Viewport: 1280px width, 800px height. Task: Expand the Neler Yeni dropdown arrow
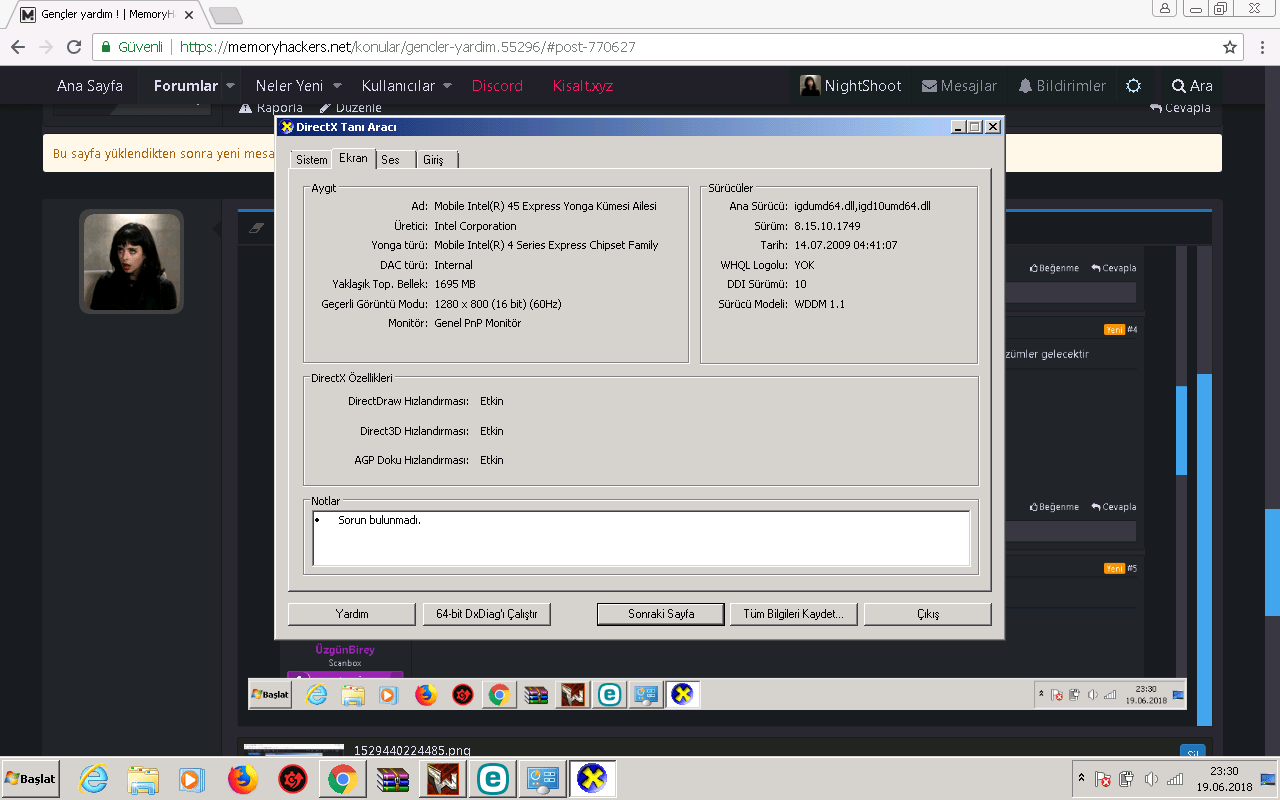pos(337,86)
